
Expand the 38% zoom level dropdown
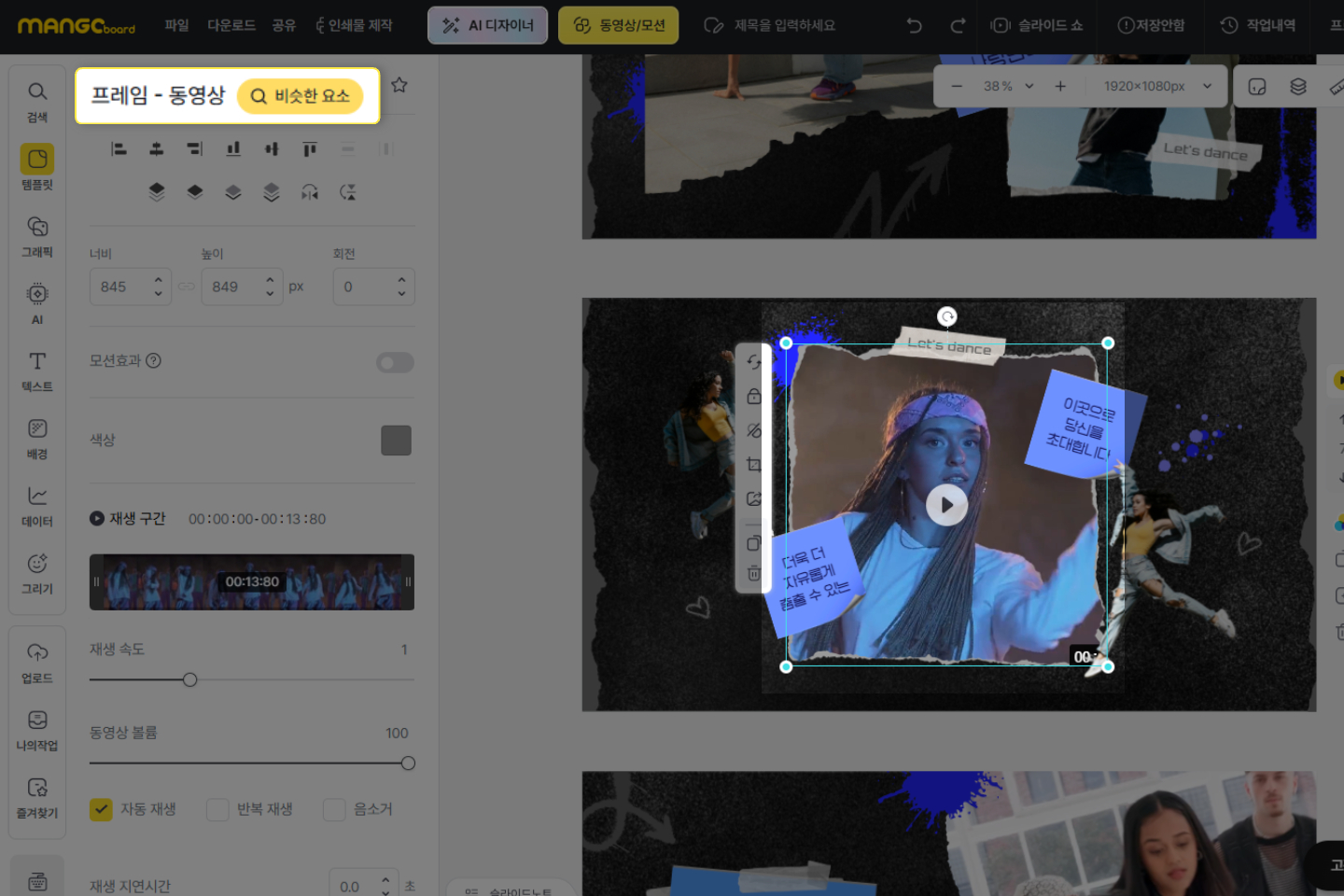point(1029,86)
